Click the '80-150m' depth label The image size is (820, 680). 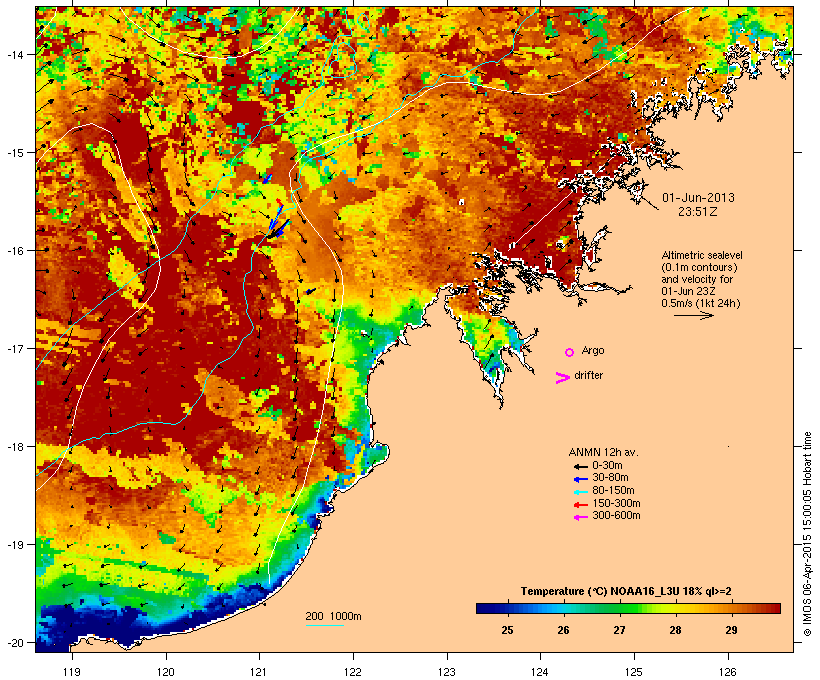point(613,491)
